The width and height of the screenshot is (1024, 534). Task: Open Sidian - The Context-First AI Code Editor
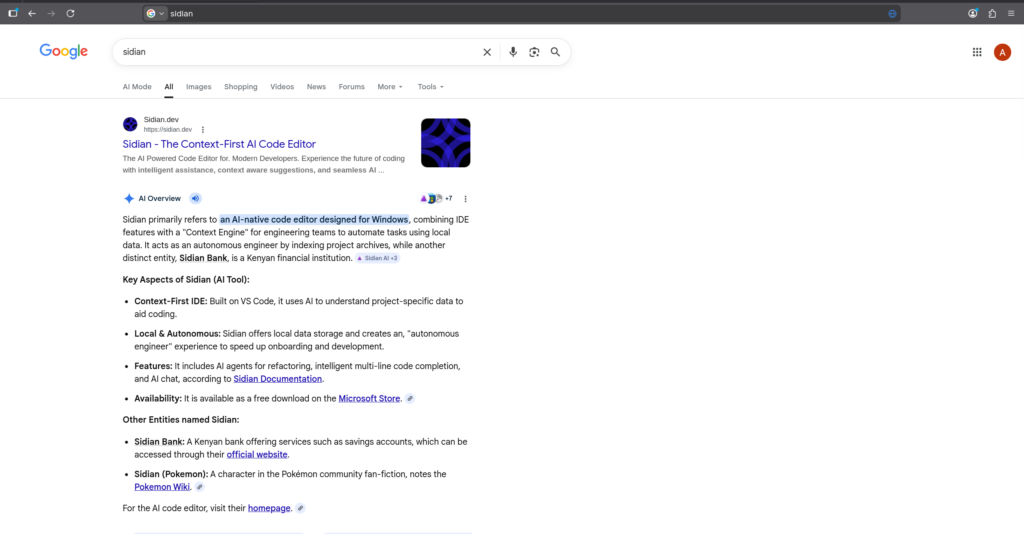(x=219, y=144)
